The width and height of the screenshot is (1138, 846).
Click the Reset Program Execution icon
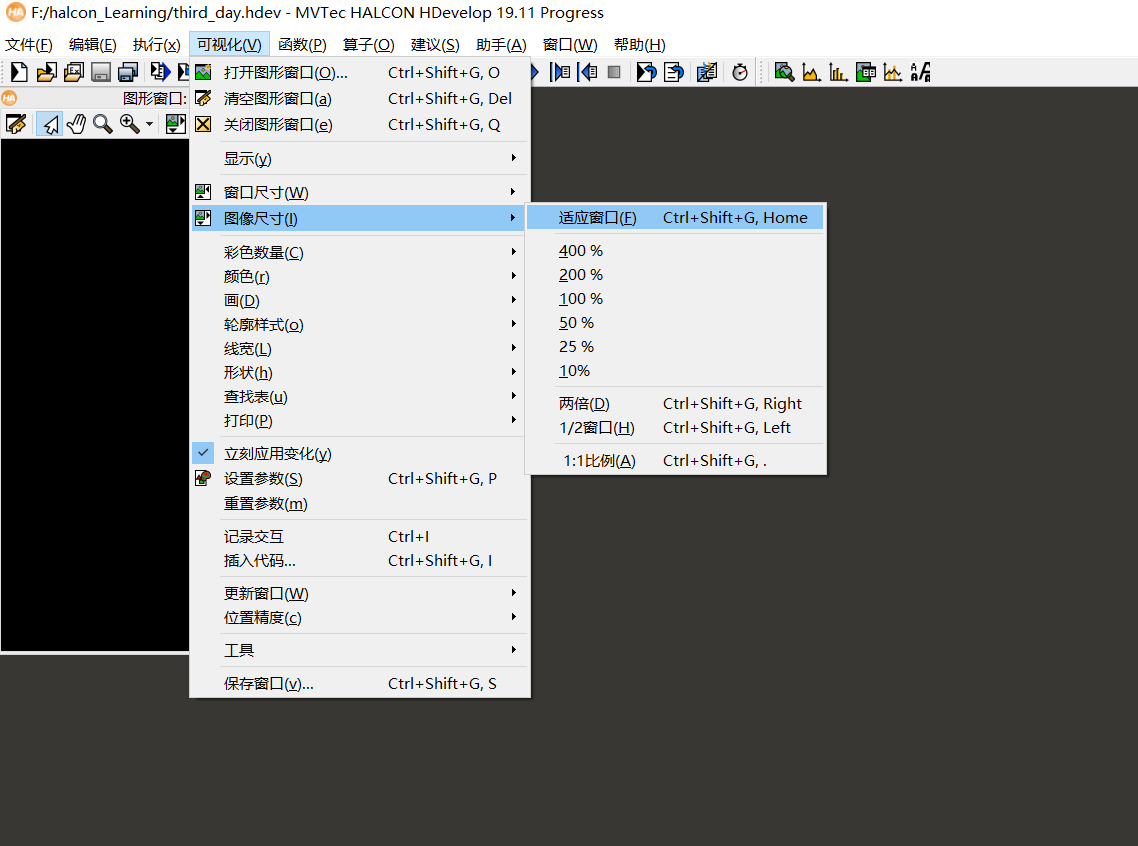click(x=646, y=72)
